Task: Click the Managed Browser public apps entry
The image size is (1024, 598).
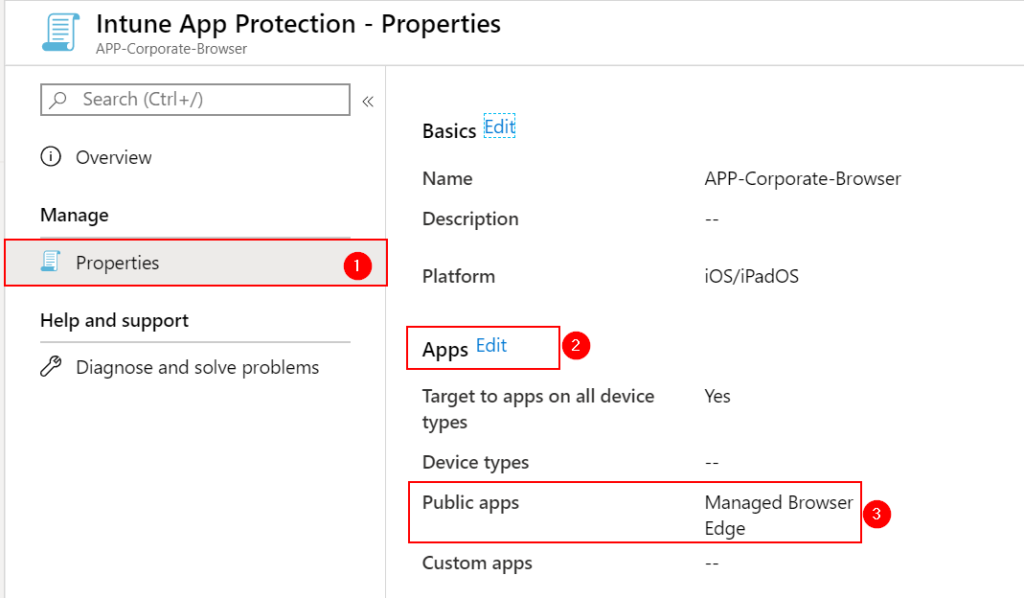Action: (x=779, y=503)
